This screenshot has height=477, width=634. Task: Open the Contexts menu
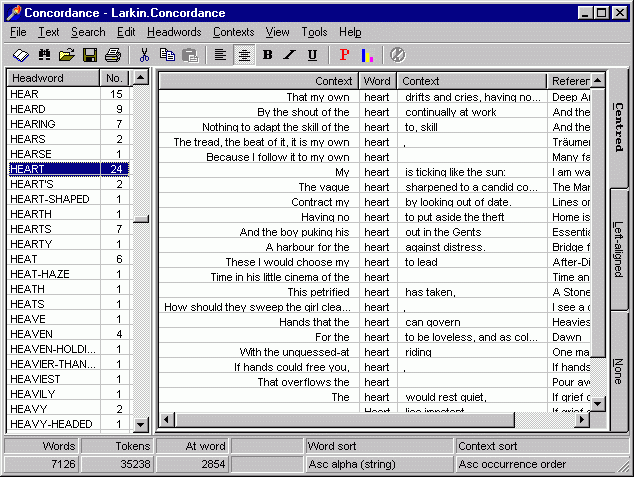pos(233,32)
